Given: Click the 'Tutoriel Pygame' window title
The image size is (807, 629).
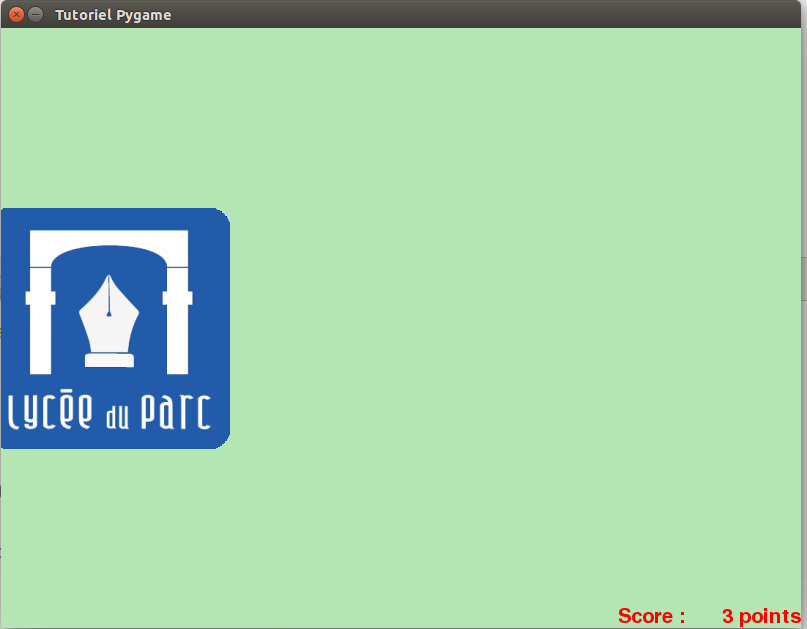Looking at the screenshot, I should pos(113,15).
